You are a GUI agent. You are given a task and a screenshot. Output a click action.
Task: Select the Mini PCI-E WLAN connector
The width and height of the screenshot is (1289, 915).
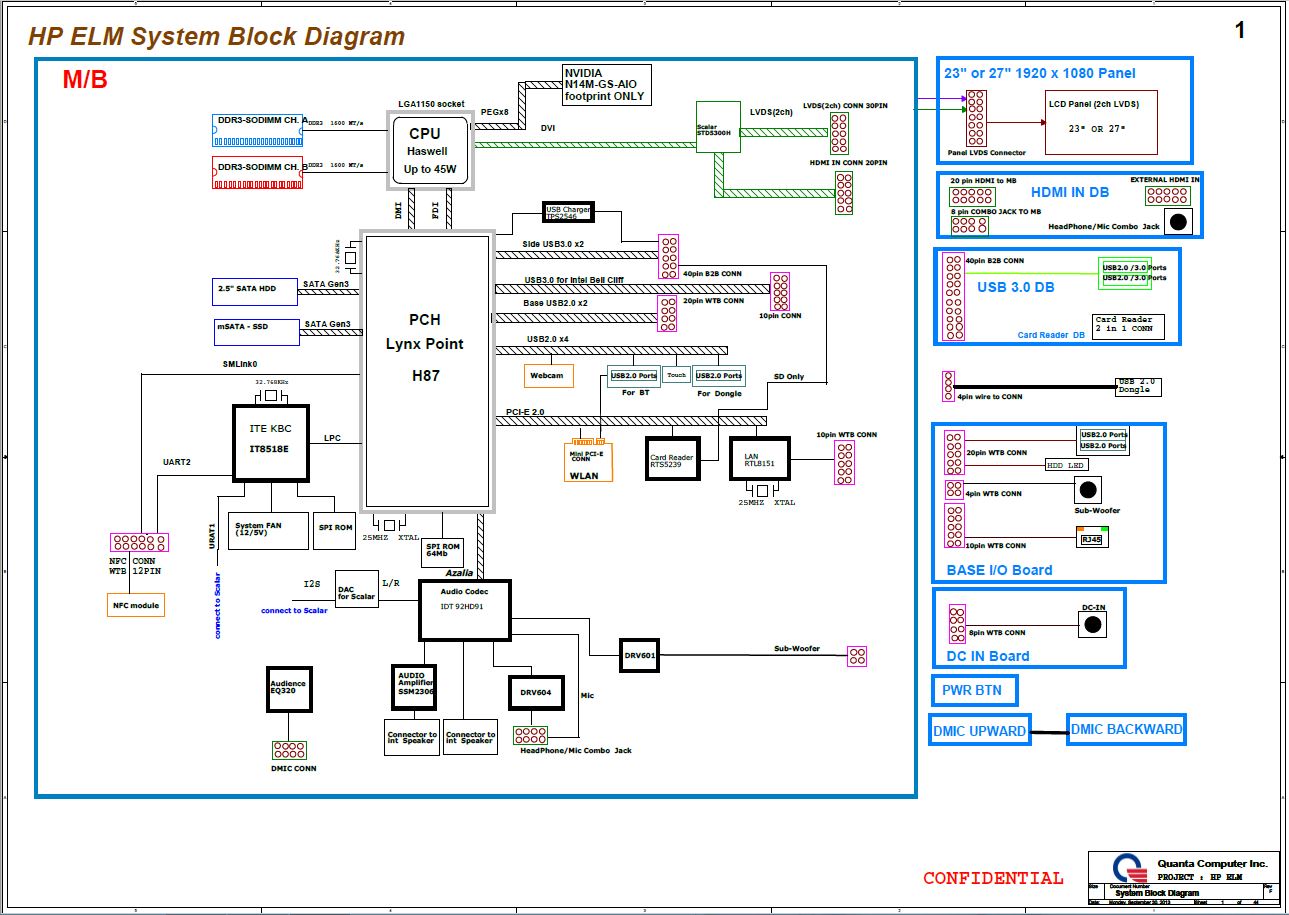(x=590, y=460)
